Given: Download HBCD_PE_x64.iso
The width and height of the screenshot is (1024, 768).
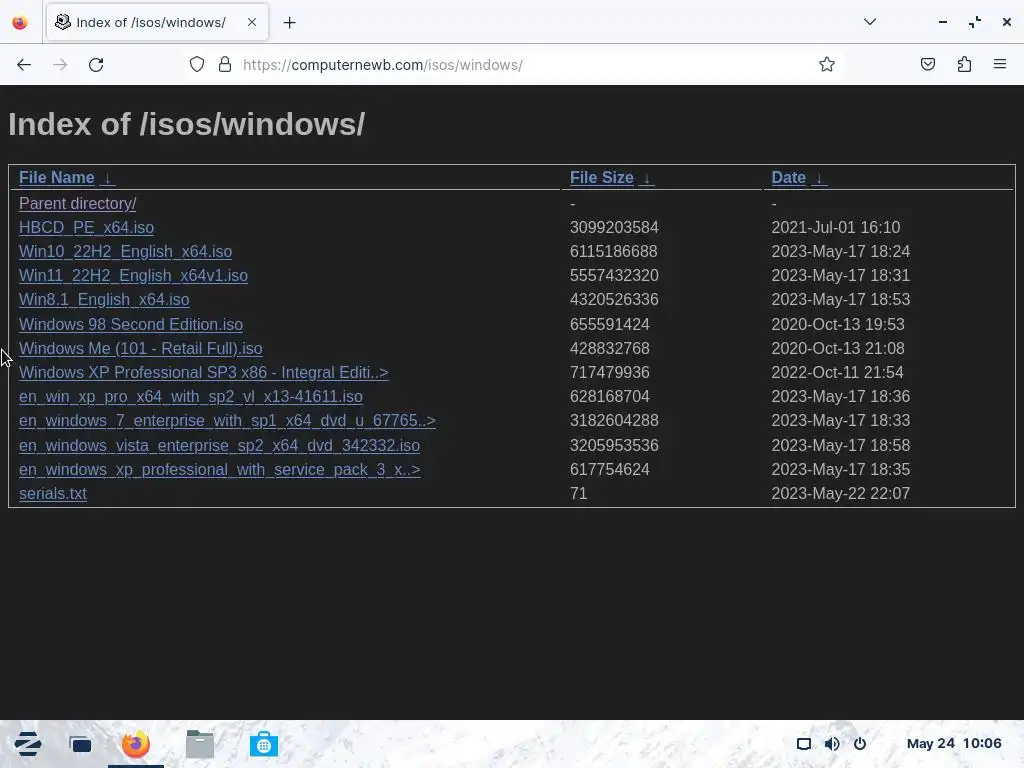Looking at the screenshot, I should click(x=86, y=227).
